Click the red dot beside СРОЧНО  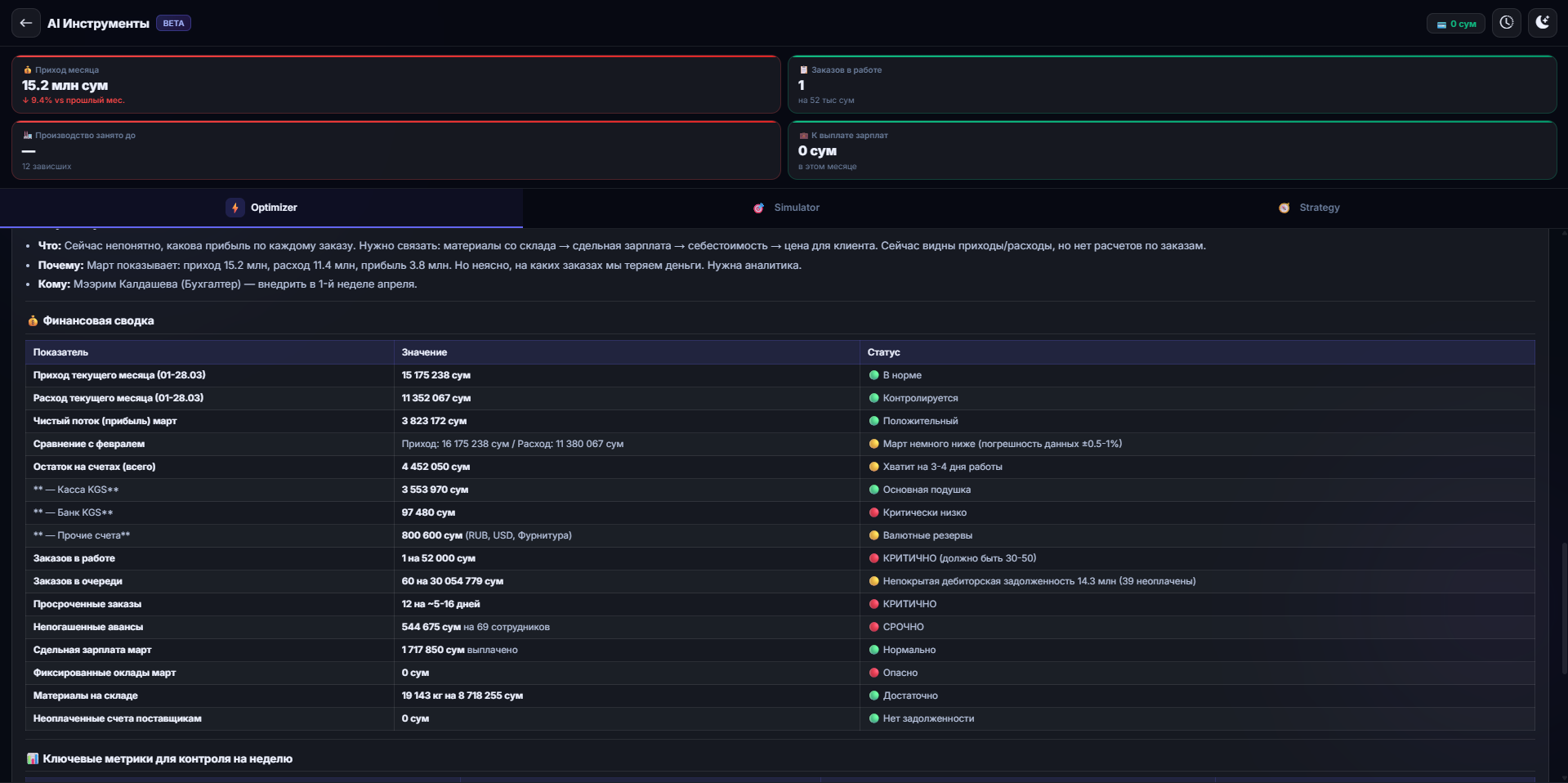[873, 627]
